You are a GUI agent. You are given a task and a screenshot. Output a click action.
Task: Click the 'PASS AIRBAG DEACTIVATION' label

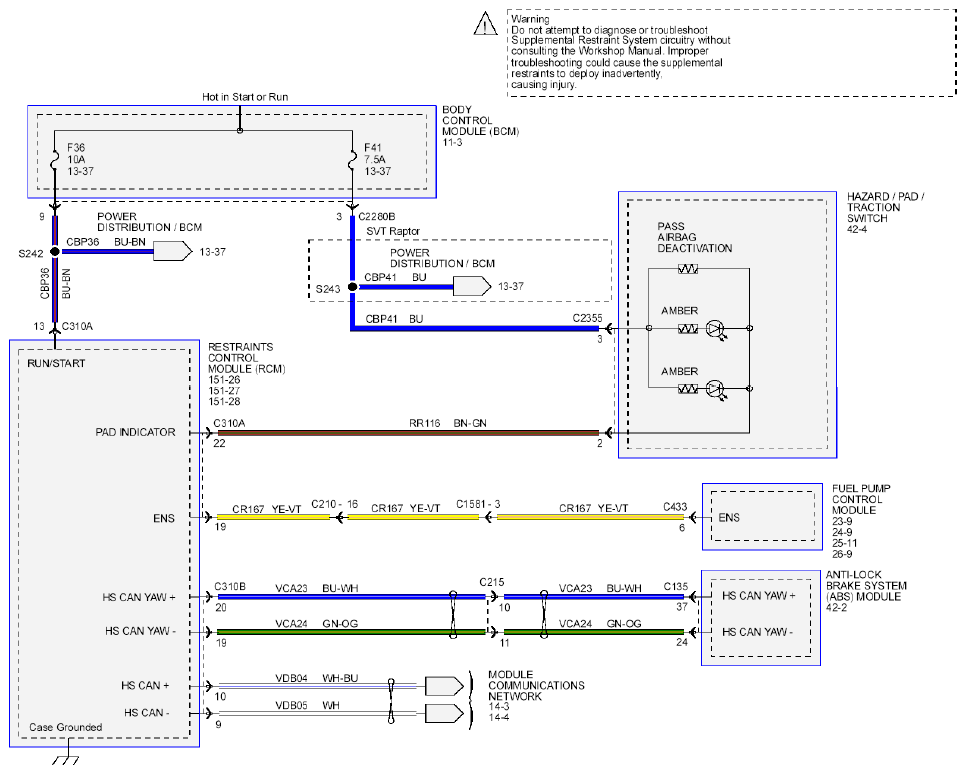pyautogui.click(x=694, y=237)
